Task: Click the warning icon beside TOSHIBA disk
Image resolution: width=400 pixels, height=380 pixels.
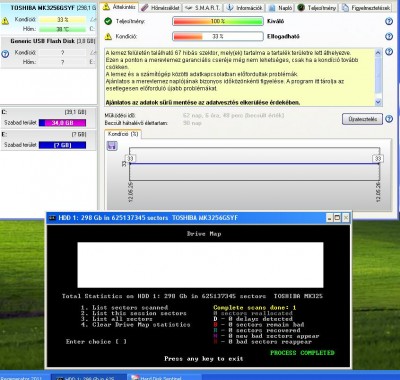Action: (5, 21)
